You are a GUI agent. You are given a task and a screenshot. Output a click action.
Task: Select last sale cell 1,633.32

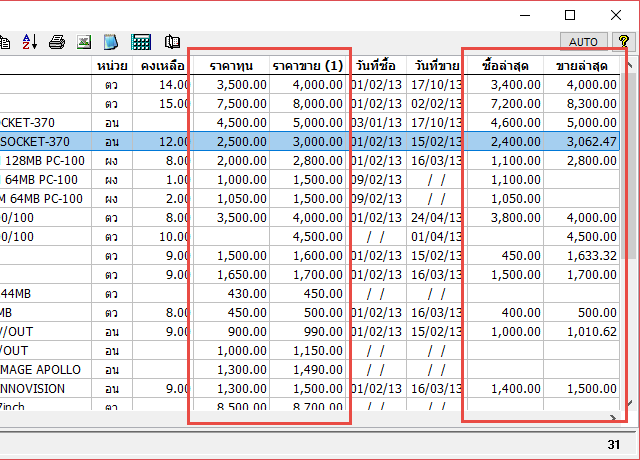[582, 256]
